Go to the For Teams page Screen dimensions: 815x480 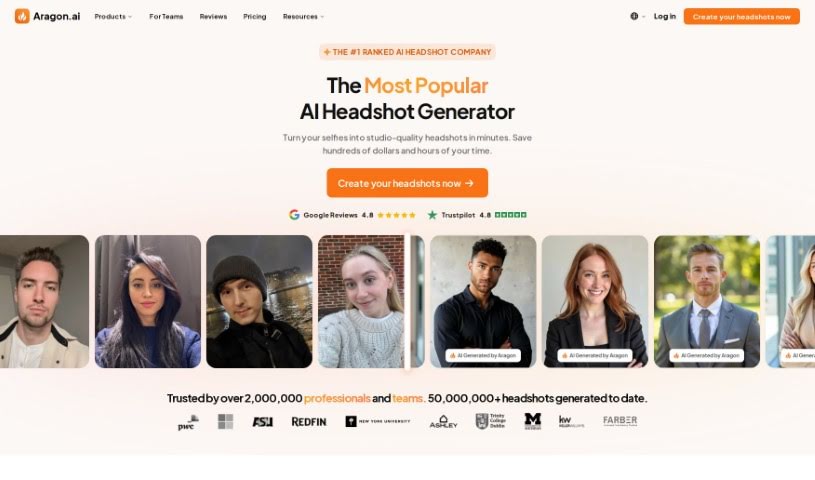(x=166, y=17)
